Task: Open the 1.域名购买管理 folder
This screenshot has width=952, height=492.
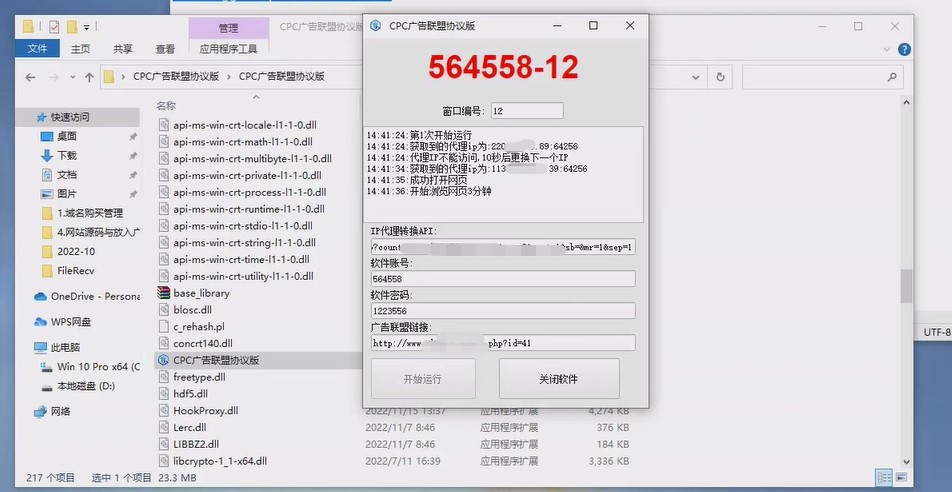Action: (x=90, y=213)
